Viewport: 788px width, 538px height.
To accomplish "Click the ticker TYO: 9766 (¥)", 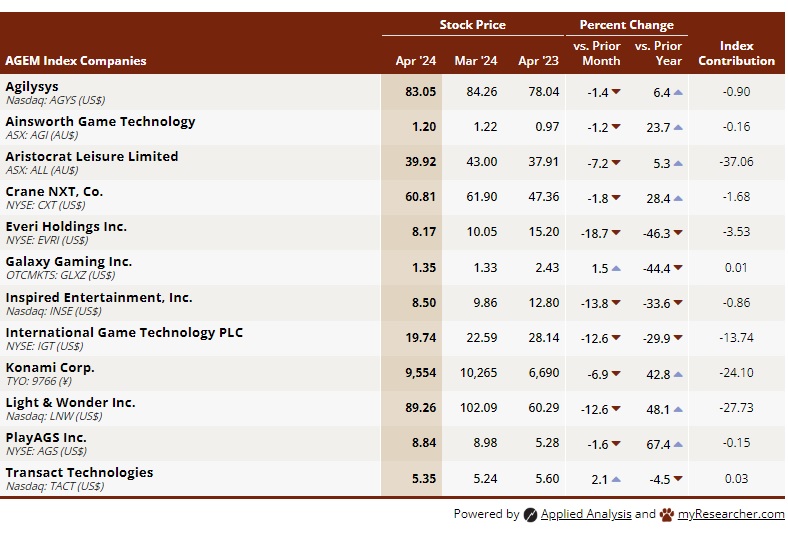I will point(39,381).
